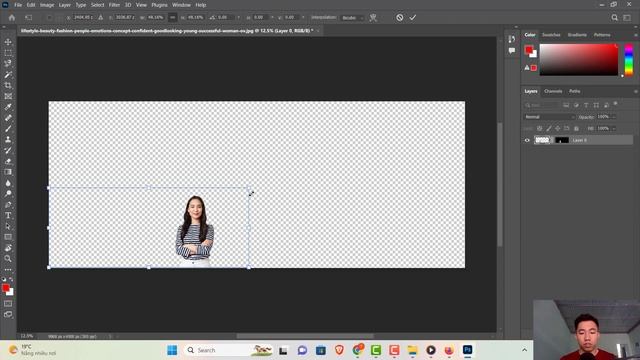The image size is (640, 360).
Task: Select the Zoom tool
Action: coord(8,258)
